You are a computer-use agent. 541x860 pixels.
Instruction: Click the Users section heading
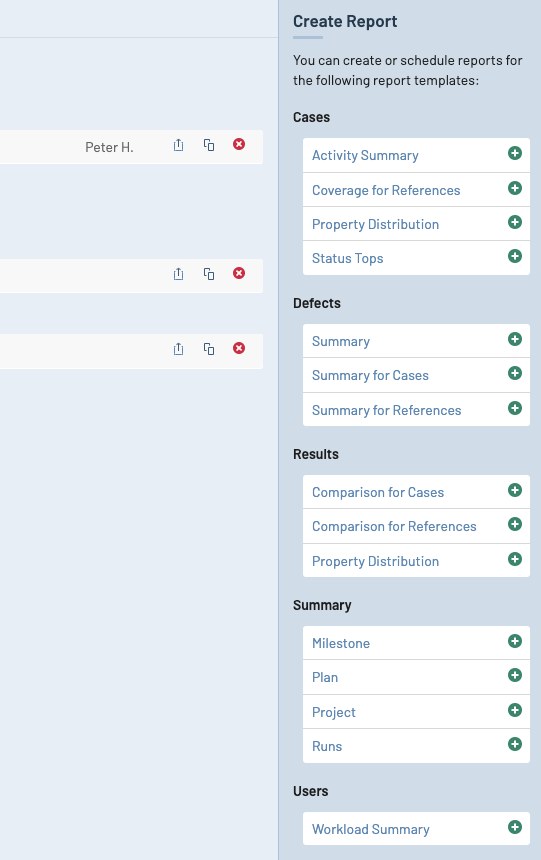[311, 791]
